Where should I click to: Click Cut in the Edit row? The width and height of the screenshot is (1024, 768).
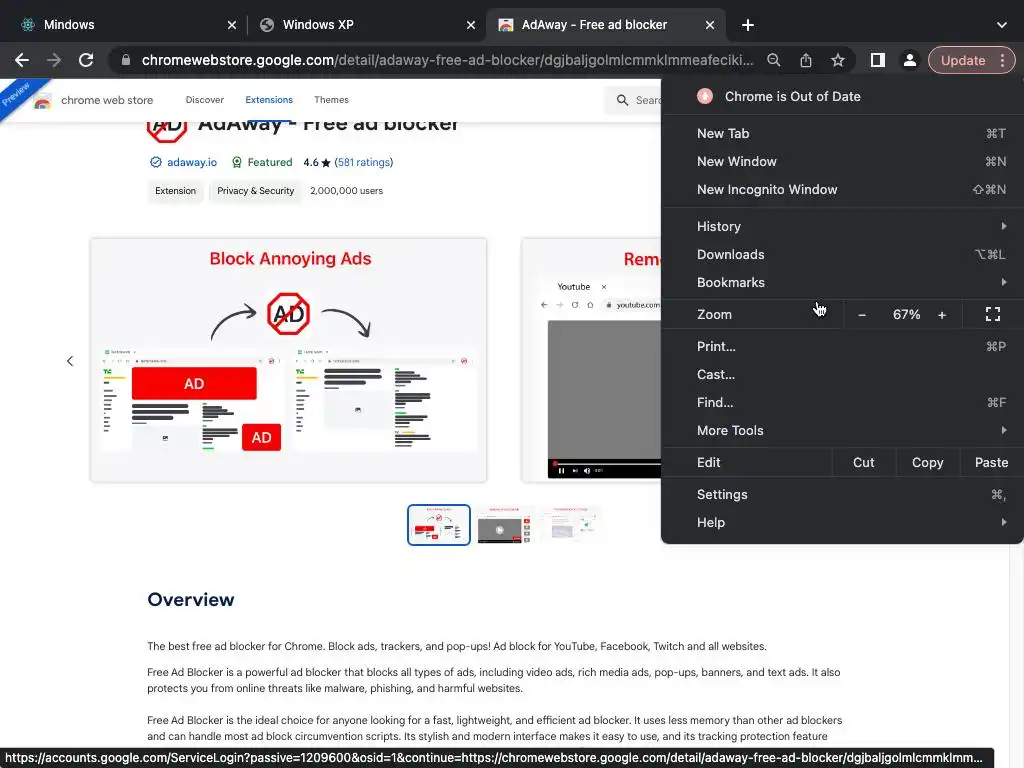tap(863, 462)
